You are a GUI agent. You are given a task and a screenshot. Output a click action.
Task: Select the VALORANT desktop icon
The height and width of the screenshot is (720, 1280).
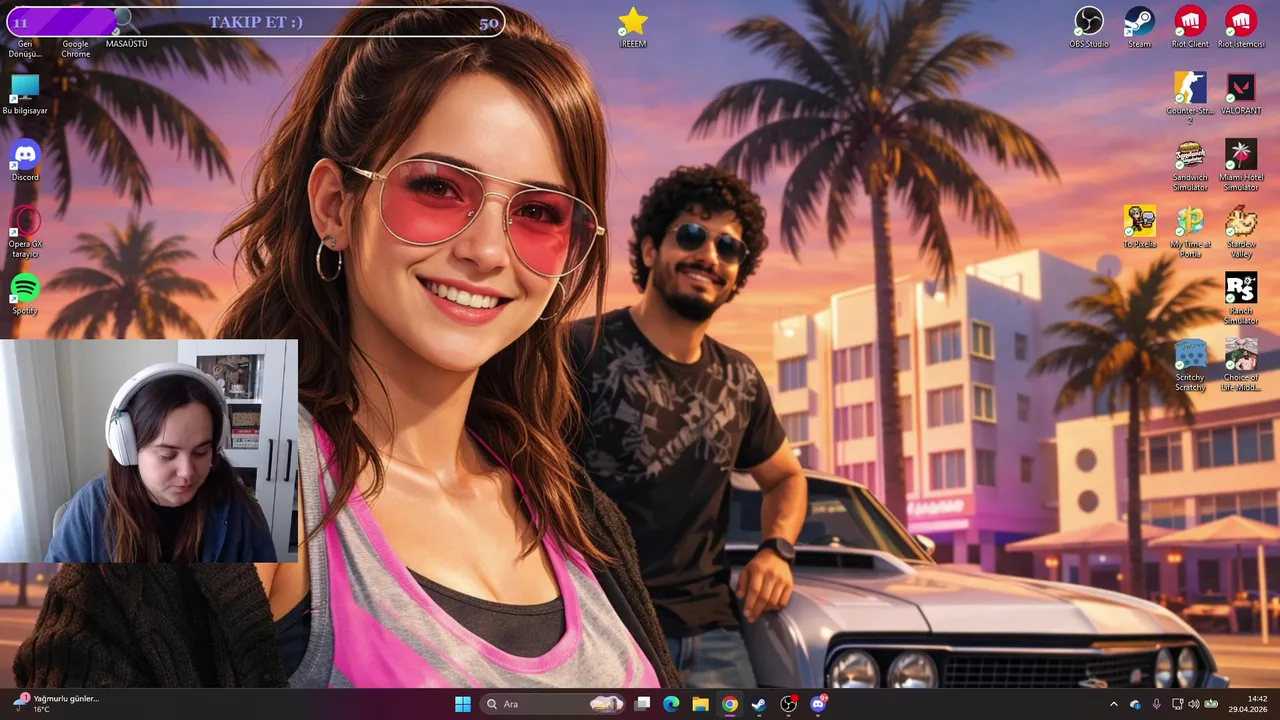(x=1241, y=94)
